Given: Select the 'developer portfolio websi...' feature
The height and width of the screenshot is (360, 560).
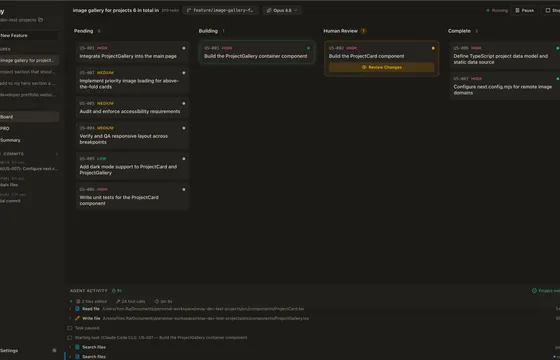Looking at the screenshot, I should point(29,95).
